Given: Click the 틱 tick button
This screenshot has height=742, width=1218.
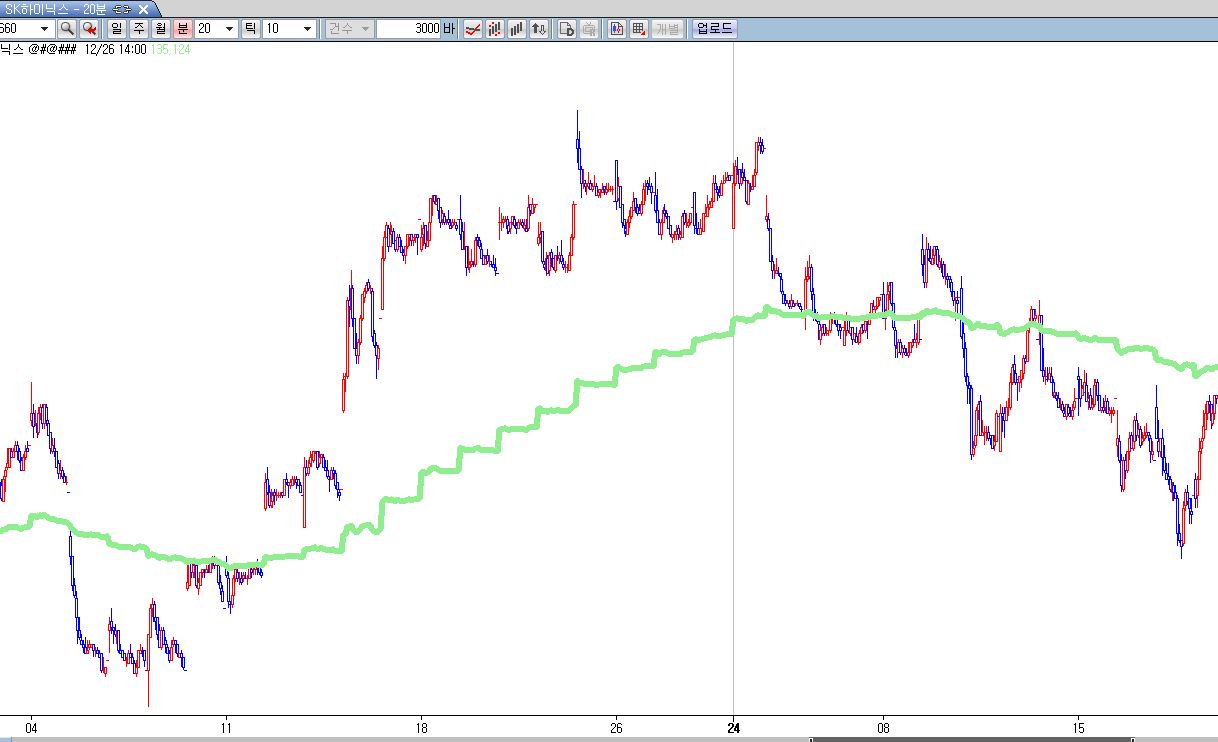Looking at the screenshot, I should tap(250, 29).
